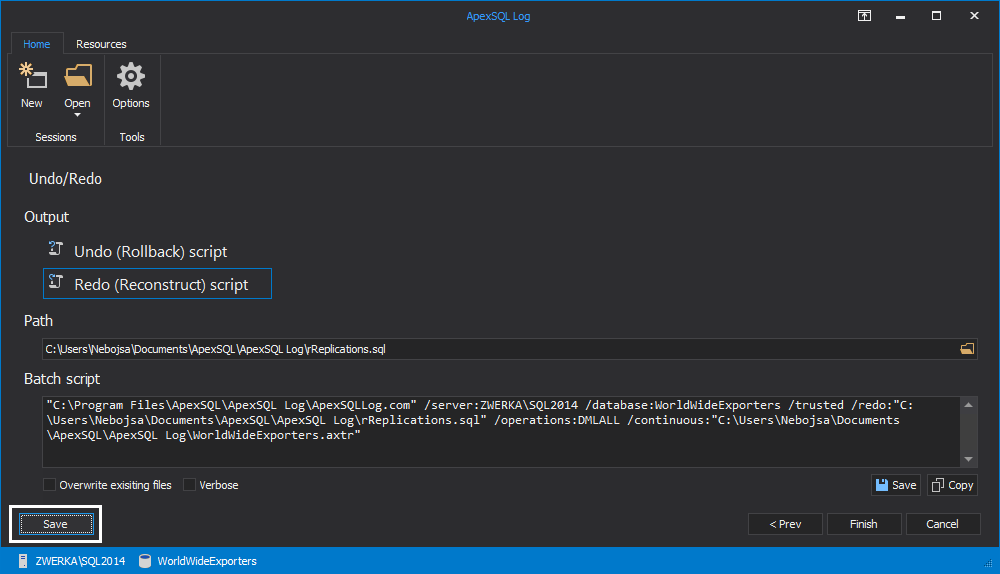Close the ApexSQL Log window
The height and width of the screenshot is (574, 1000).
974,16
